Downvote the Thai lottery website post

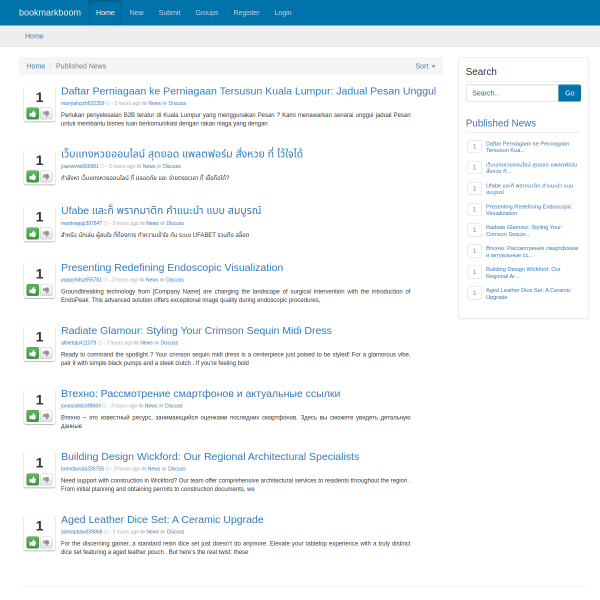tap(46, 177)
